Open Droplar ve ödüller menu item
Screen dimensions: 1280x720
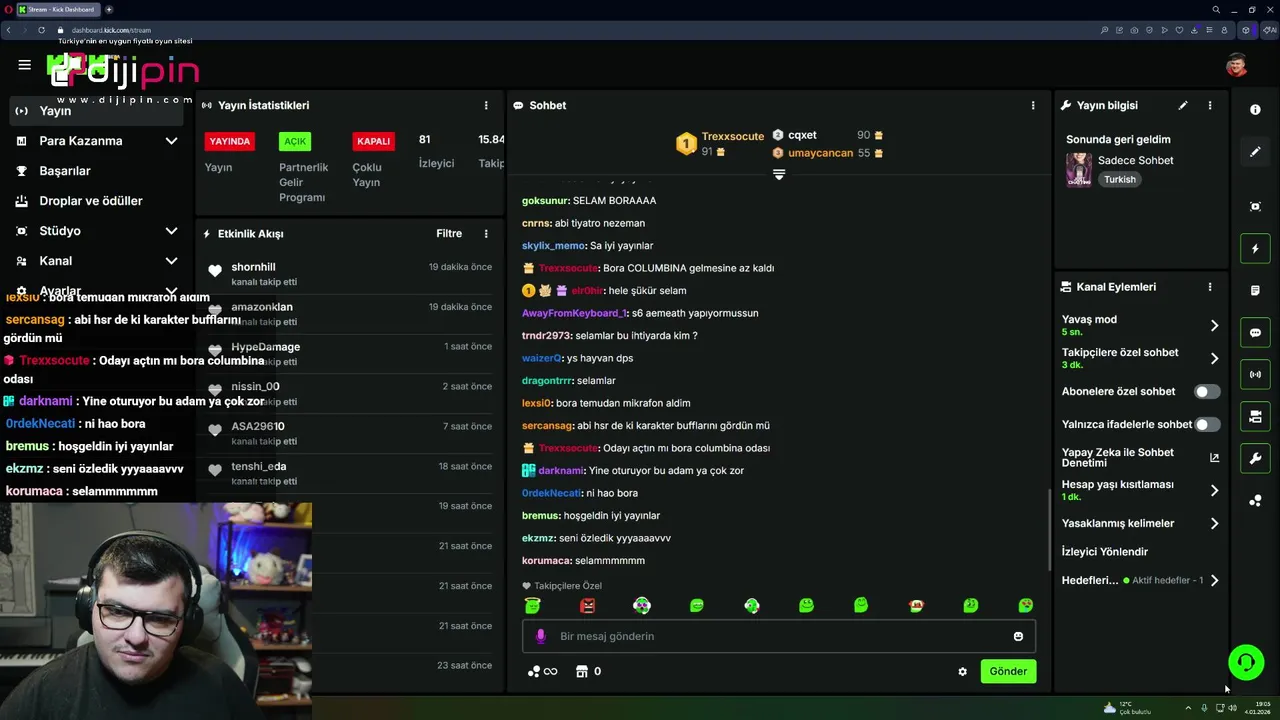(90, 201)
